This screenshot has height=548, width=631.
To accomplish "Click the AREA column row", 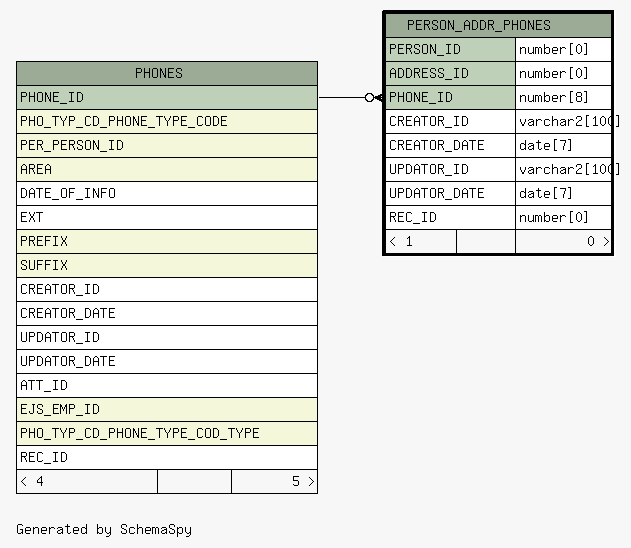I will click(x=167, y=169).
